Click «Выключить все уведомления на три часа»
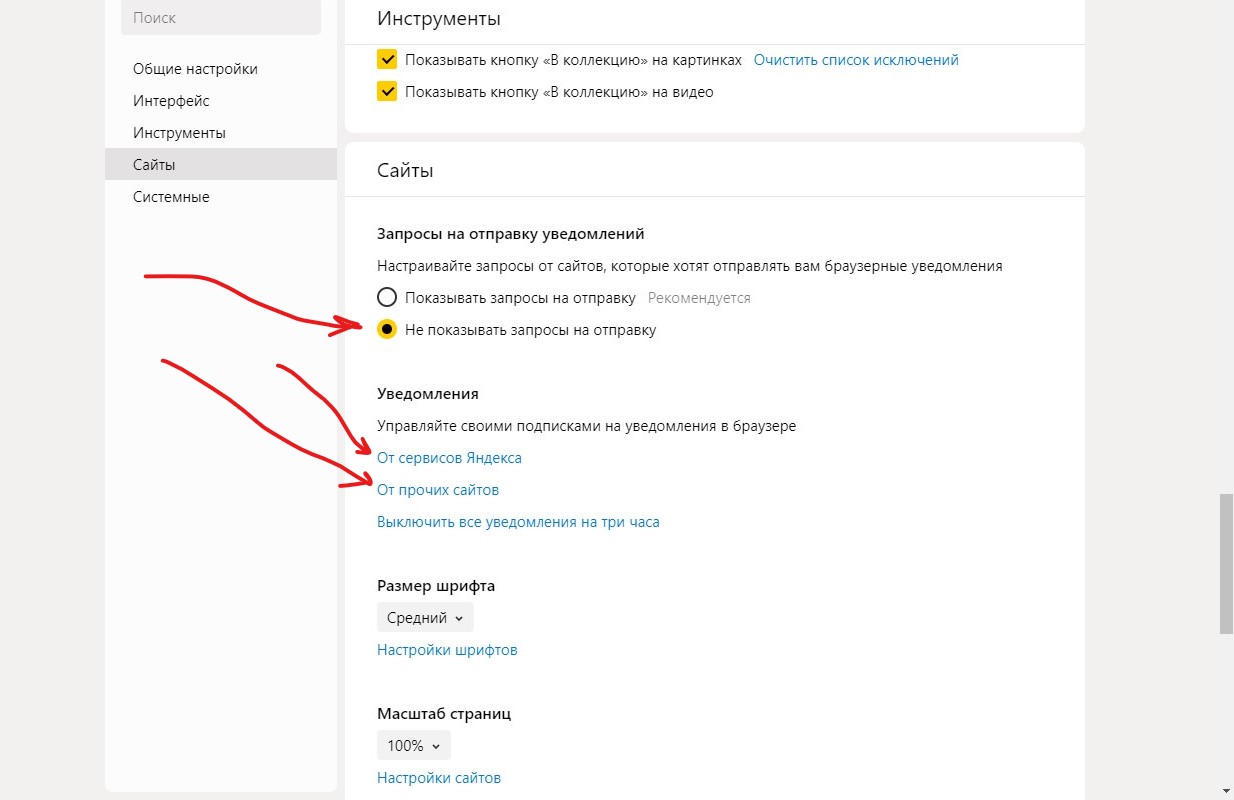 pos(518,522)
